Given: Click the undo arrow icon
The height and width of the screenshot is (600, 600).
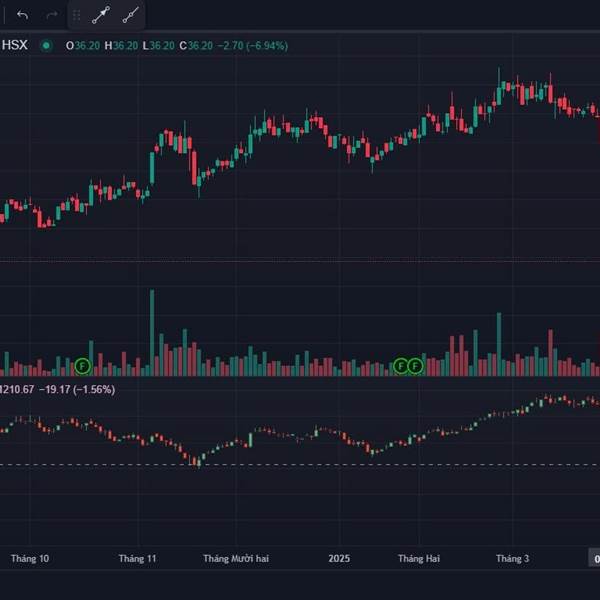Looking at the screenshot, I should pos(22,16).
